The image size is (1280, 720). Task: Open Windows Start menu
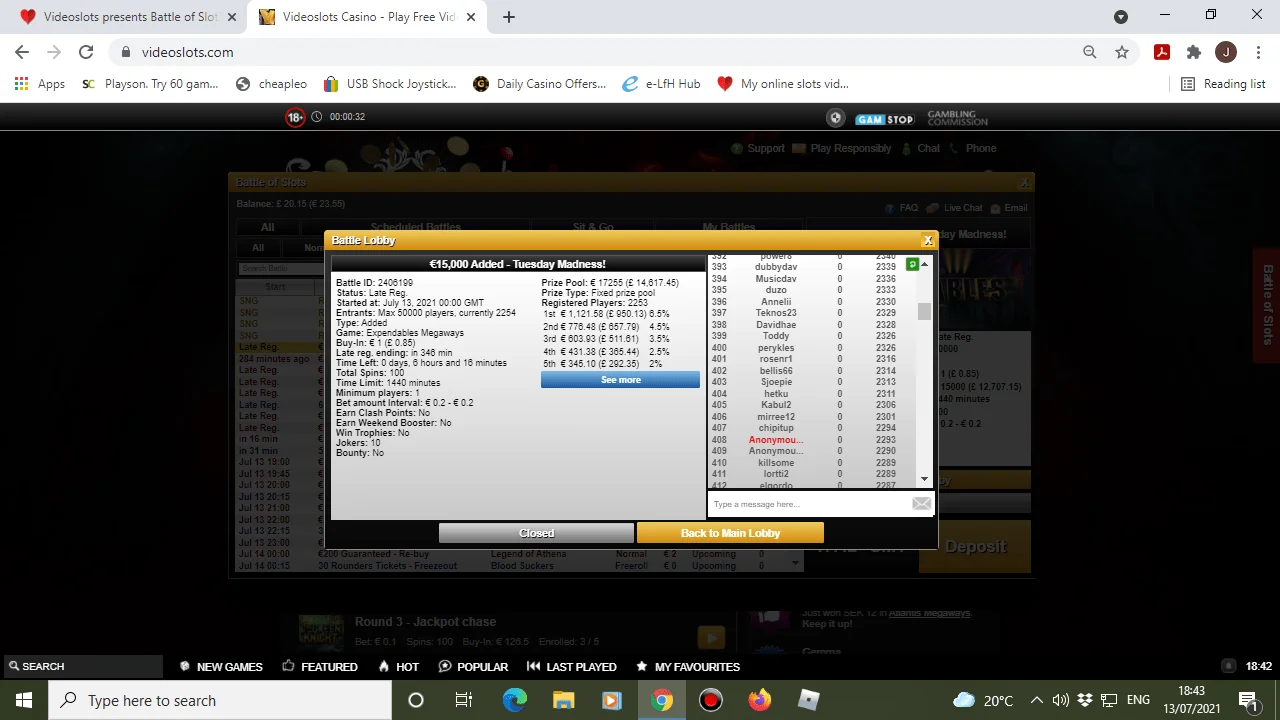click(24, 700)
